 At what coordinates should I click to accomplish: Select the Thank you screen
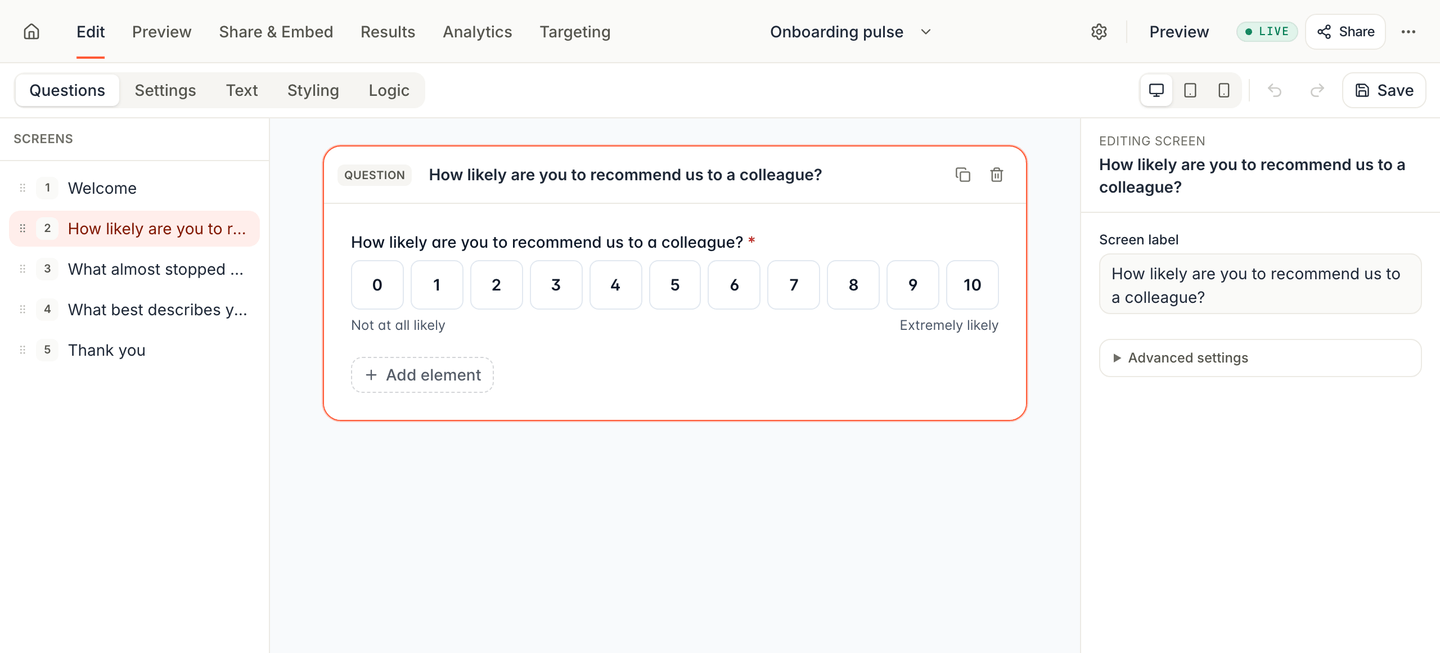tap(134, 350)
